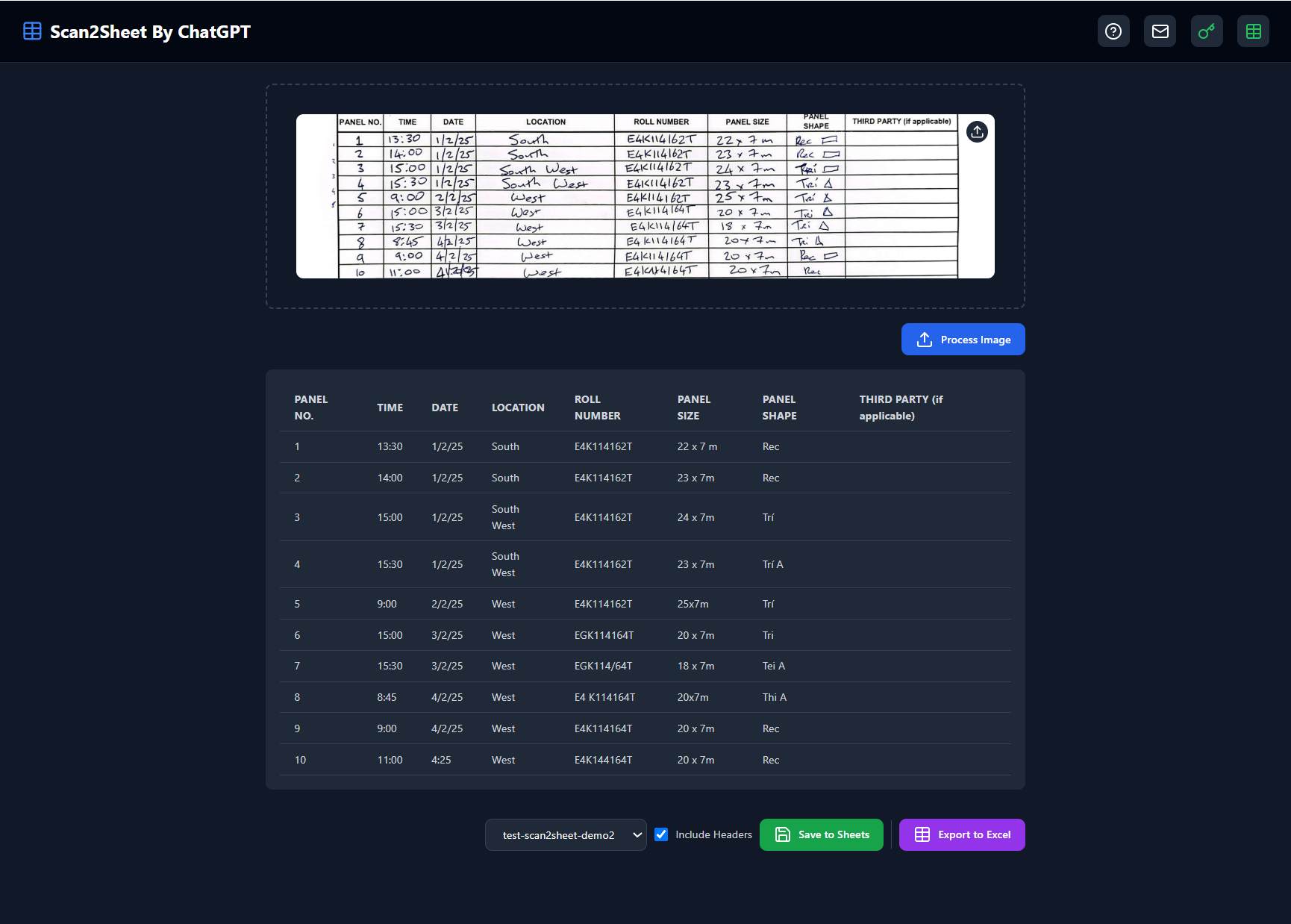The height and width of the screenshot is (924, 1291).
Task: Click the Scan2Sheet logo grid icon
Action: 32,31
